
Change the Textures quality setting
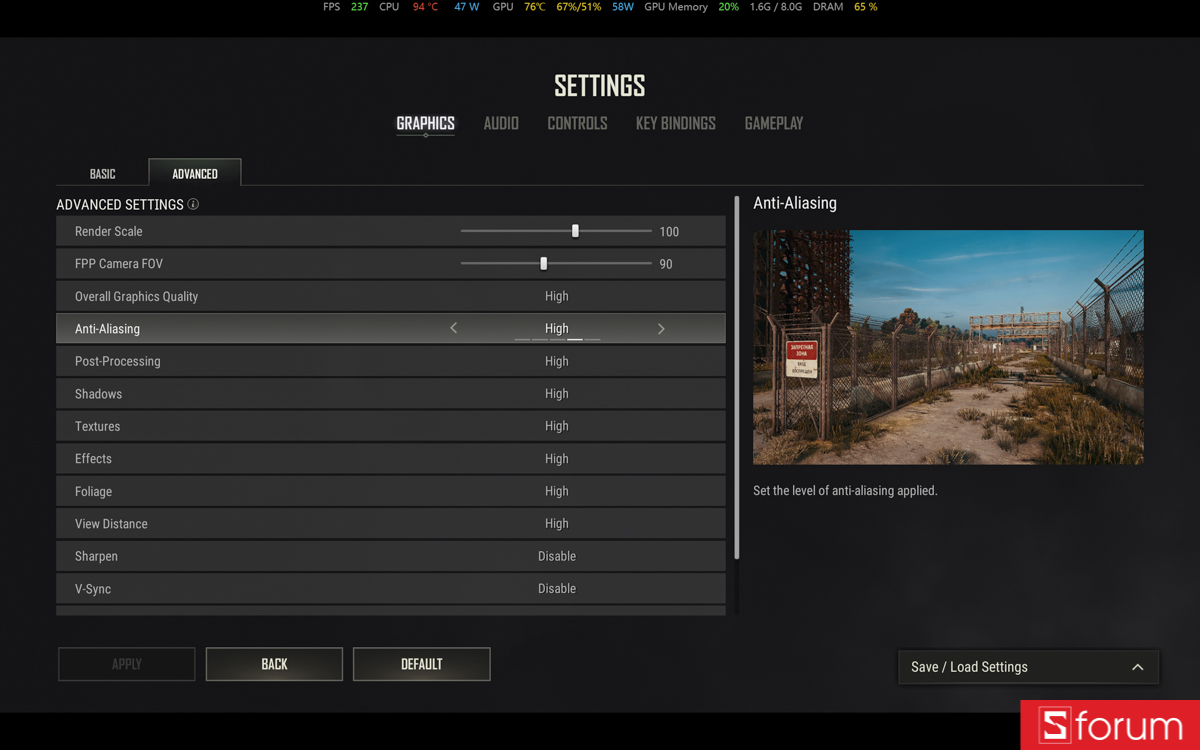coord(391,426)
